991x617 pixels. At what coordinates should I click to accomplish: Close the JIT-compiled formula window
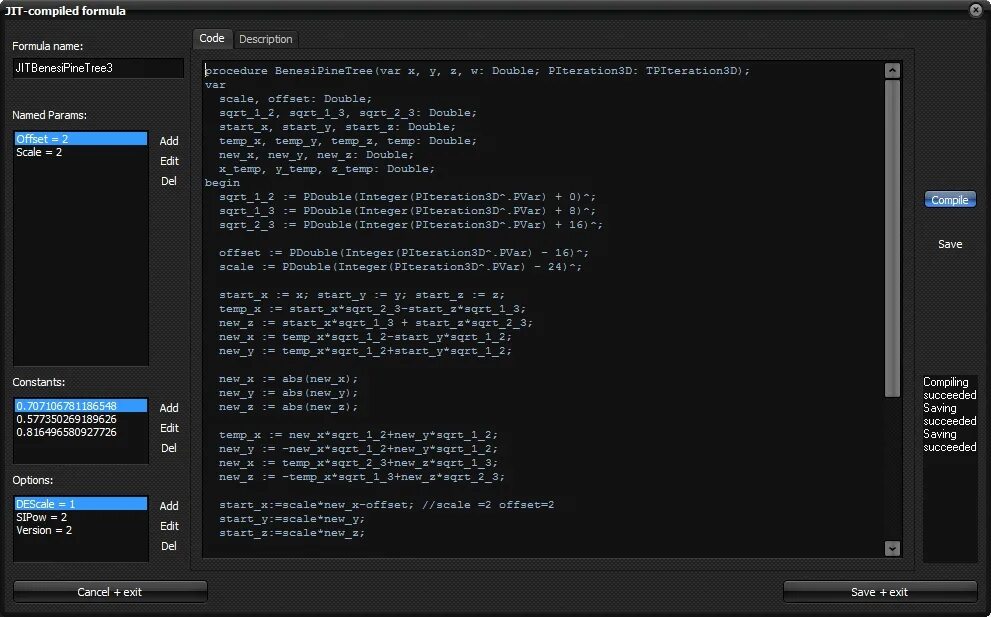(976, 9)
